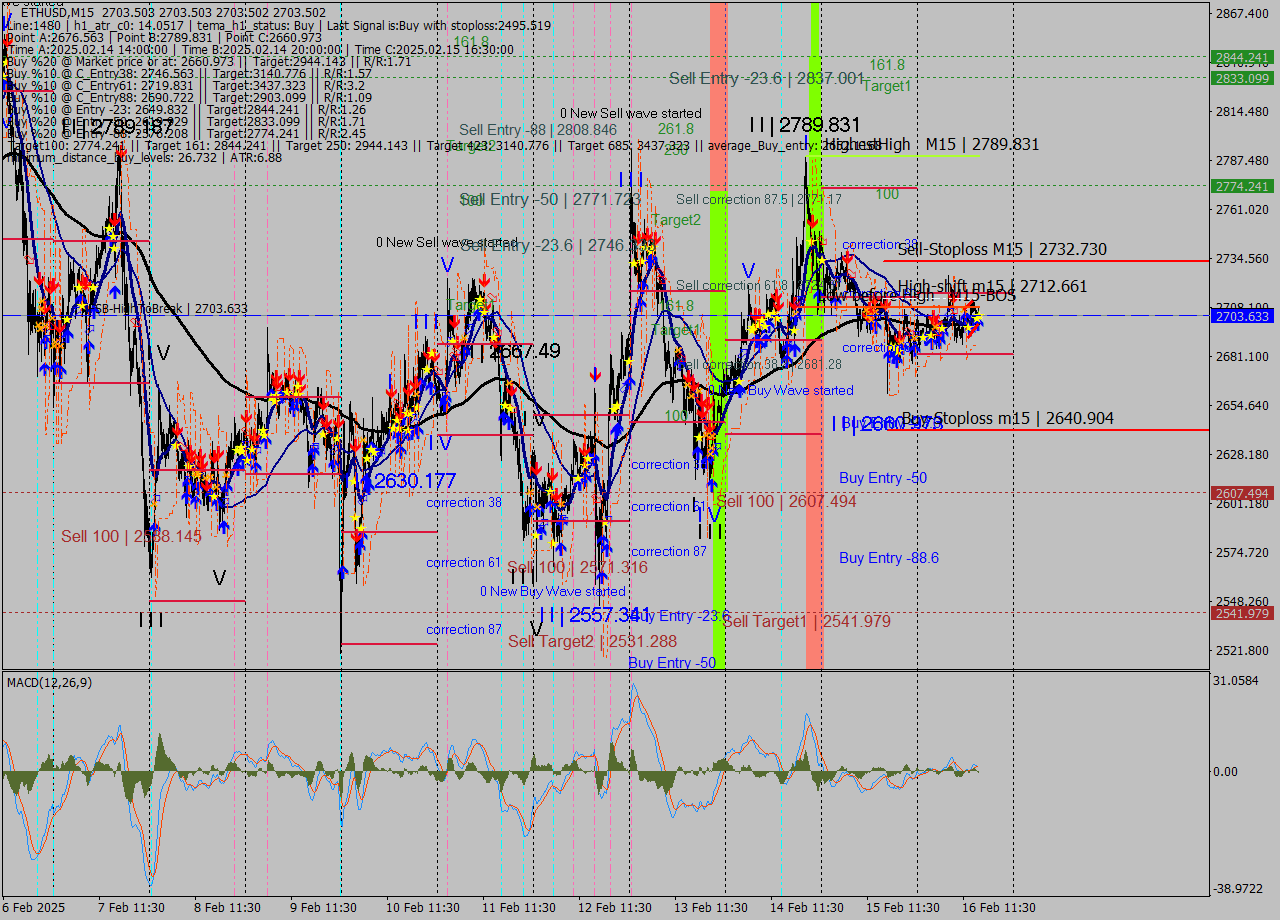The height and width of the screenshot is (920, 1280).
Task: Select the Buy Stoploss m15 2640.904 label
Action: (1007, 418)
